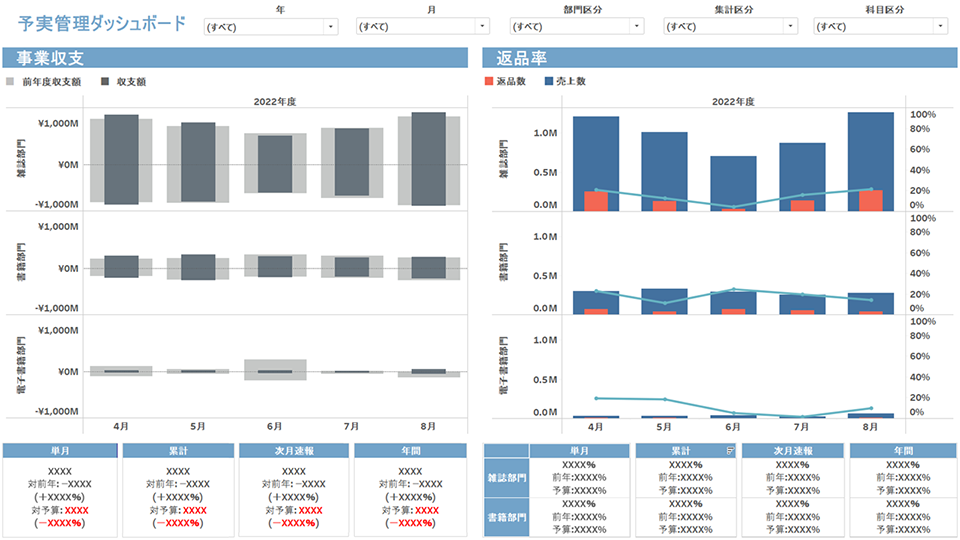Click the sort icon in 累計 header
Image resolution: width=960 pixels, height=540 pixels.
tap(730, 452)
